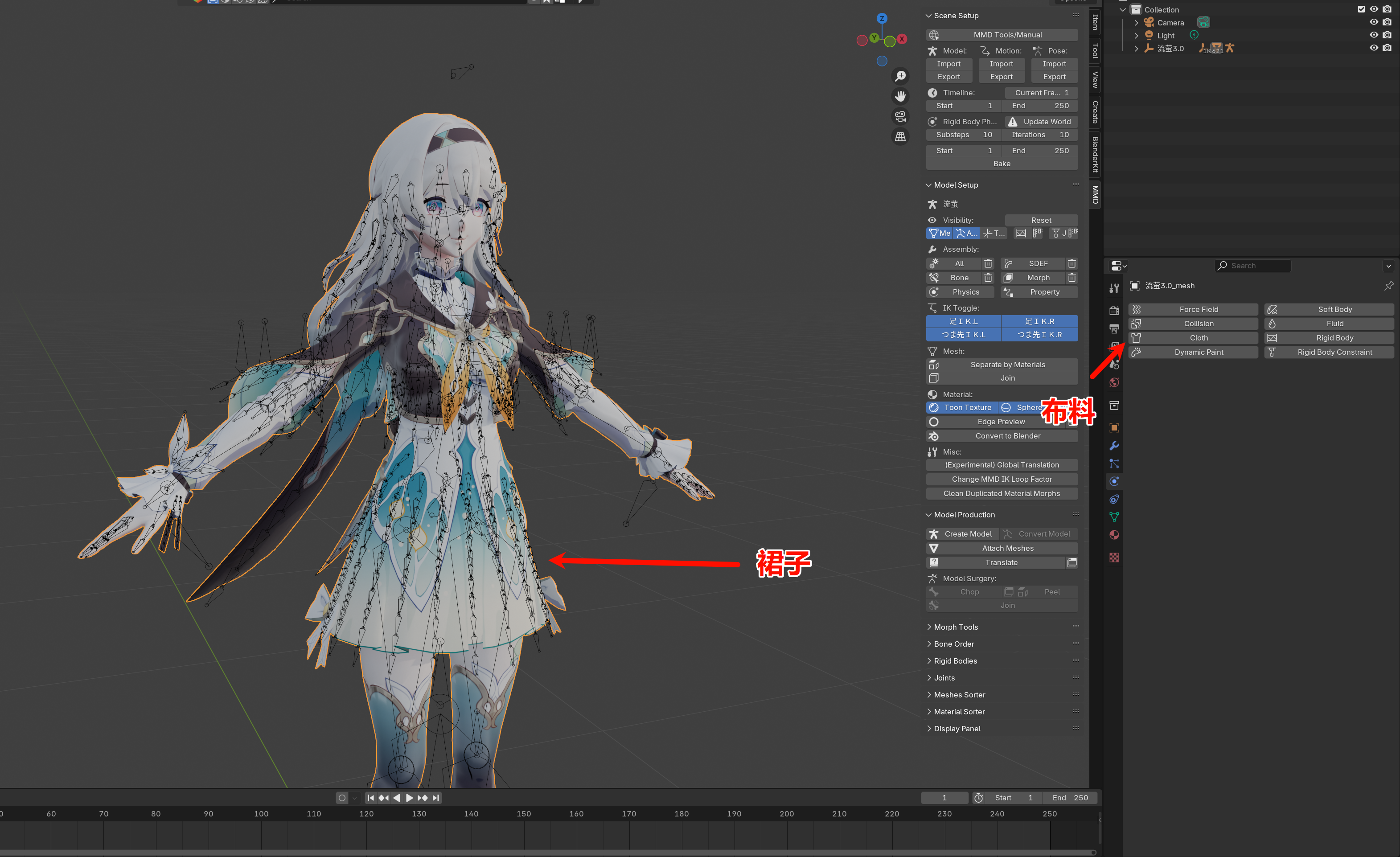1400x857 pixels.
Task: Add Rigid Body Constraint physics
Action: coord(1329,352)
